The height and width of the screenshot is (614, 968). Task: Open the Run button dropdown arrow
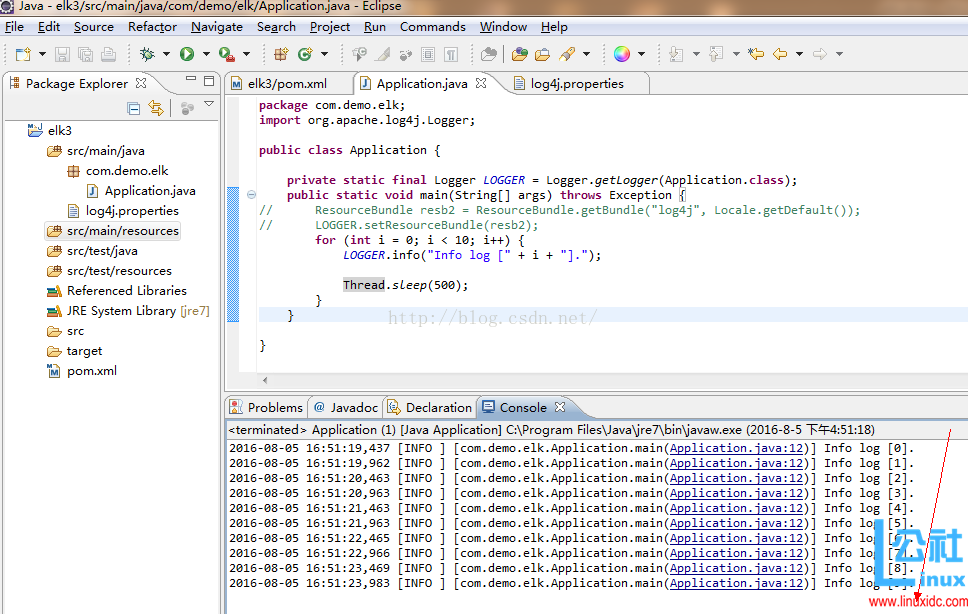206,54
